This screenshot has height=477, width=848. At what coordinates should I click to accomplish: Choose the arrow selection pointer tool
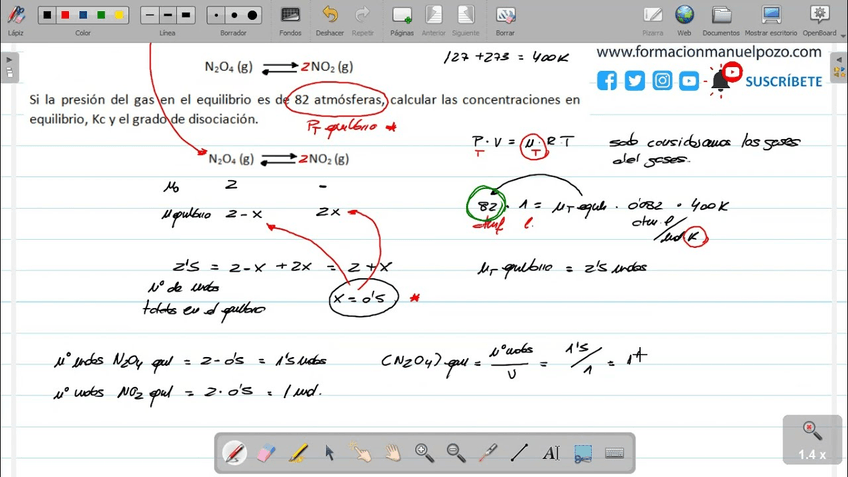click(x=329, y=453)
